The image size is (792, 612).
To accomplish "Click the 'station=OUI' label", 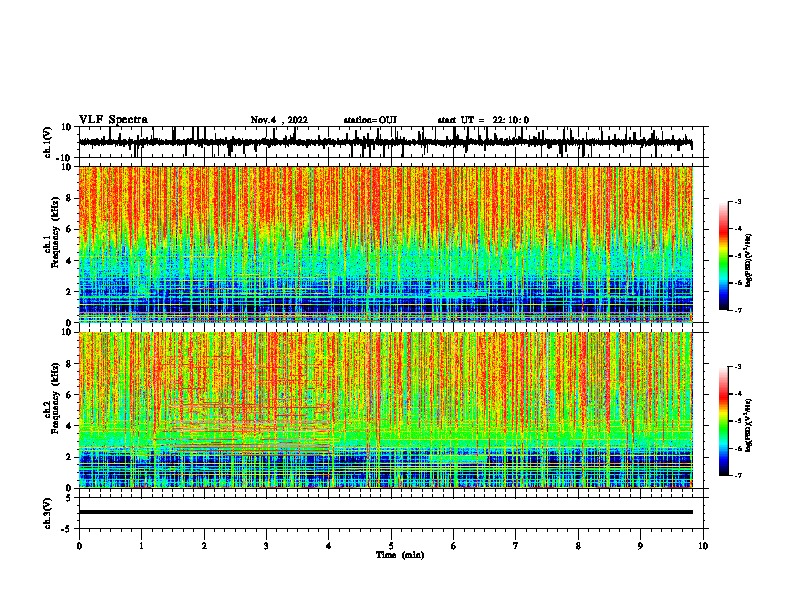I will coord(370,120).
